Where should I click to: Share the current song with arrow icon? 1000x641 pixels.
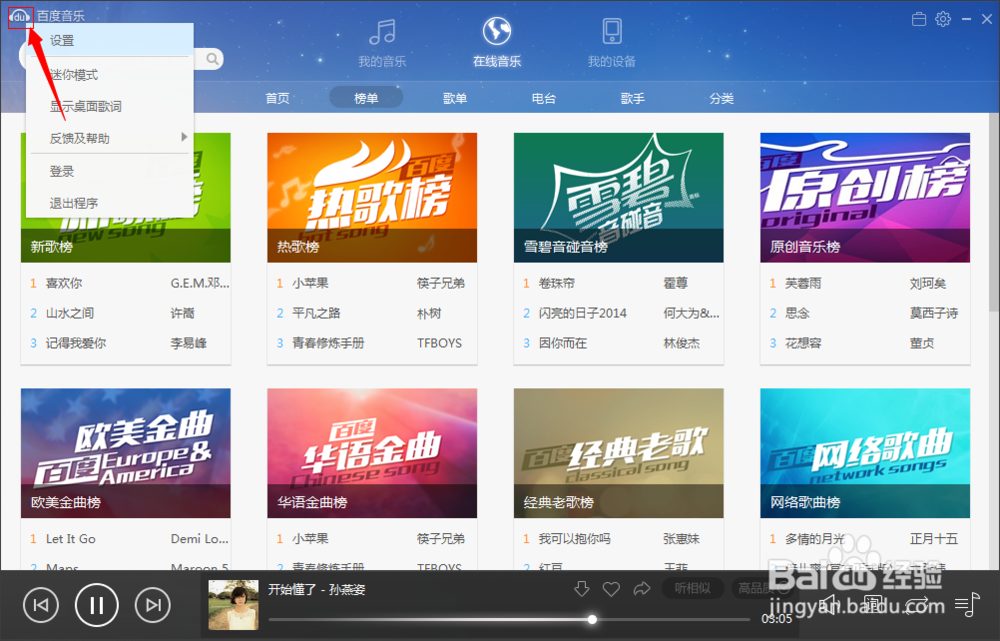click(642, 589)
